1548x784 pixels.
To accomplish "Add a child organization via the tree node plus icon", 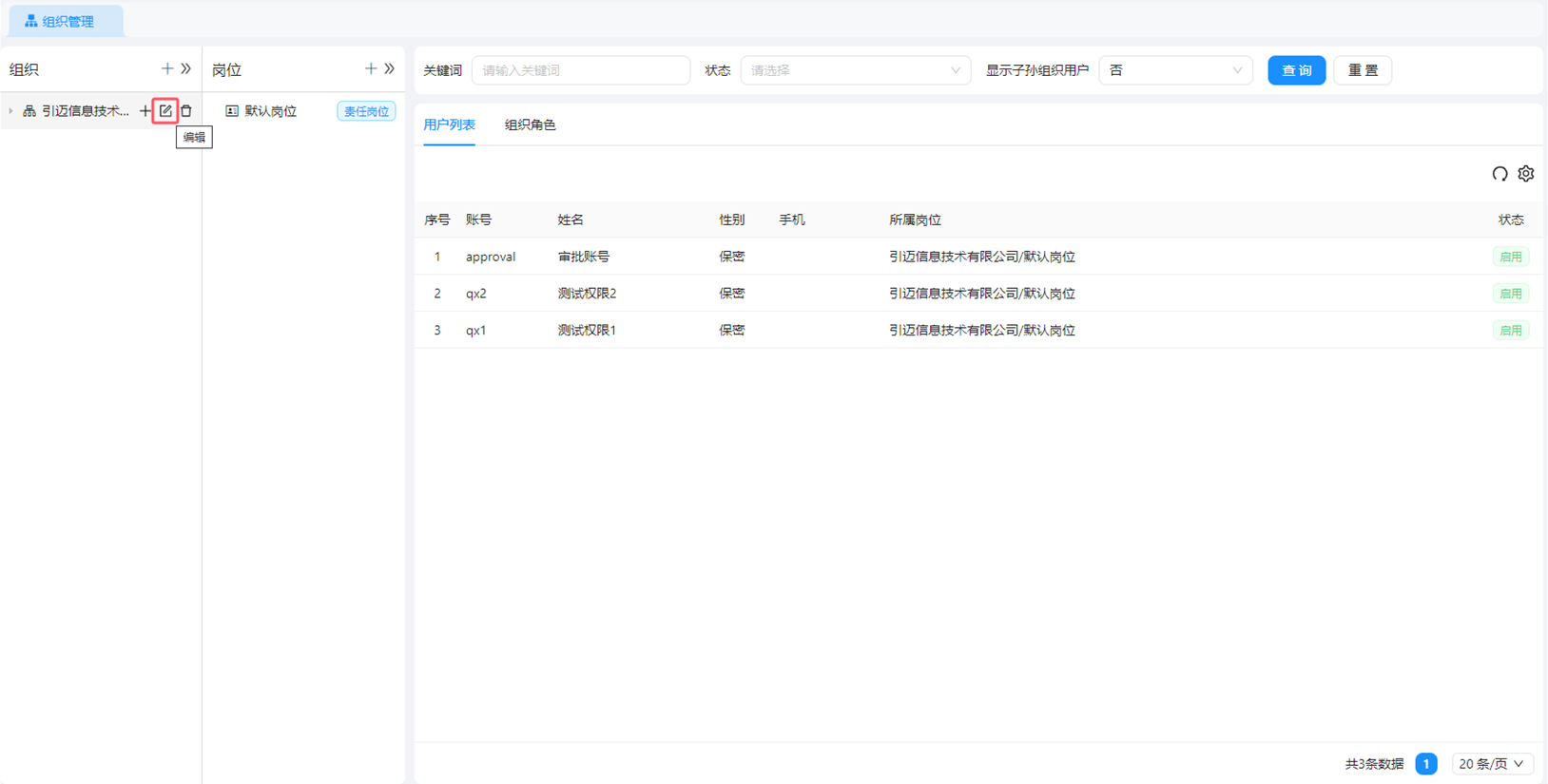I will 145,111.
